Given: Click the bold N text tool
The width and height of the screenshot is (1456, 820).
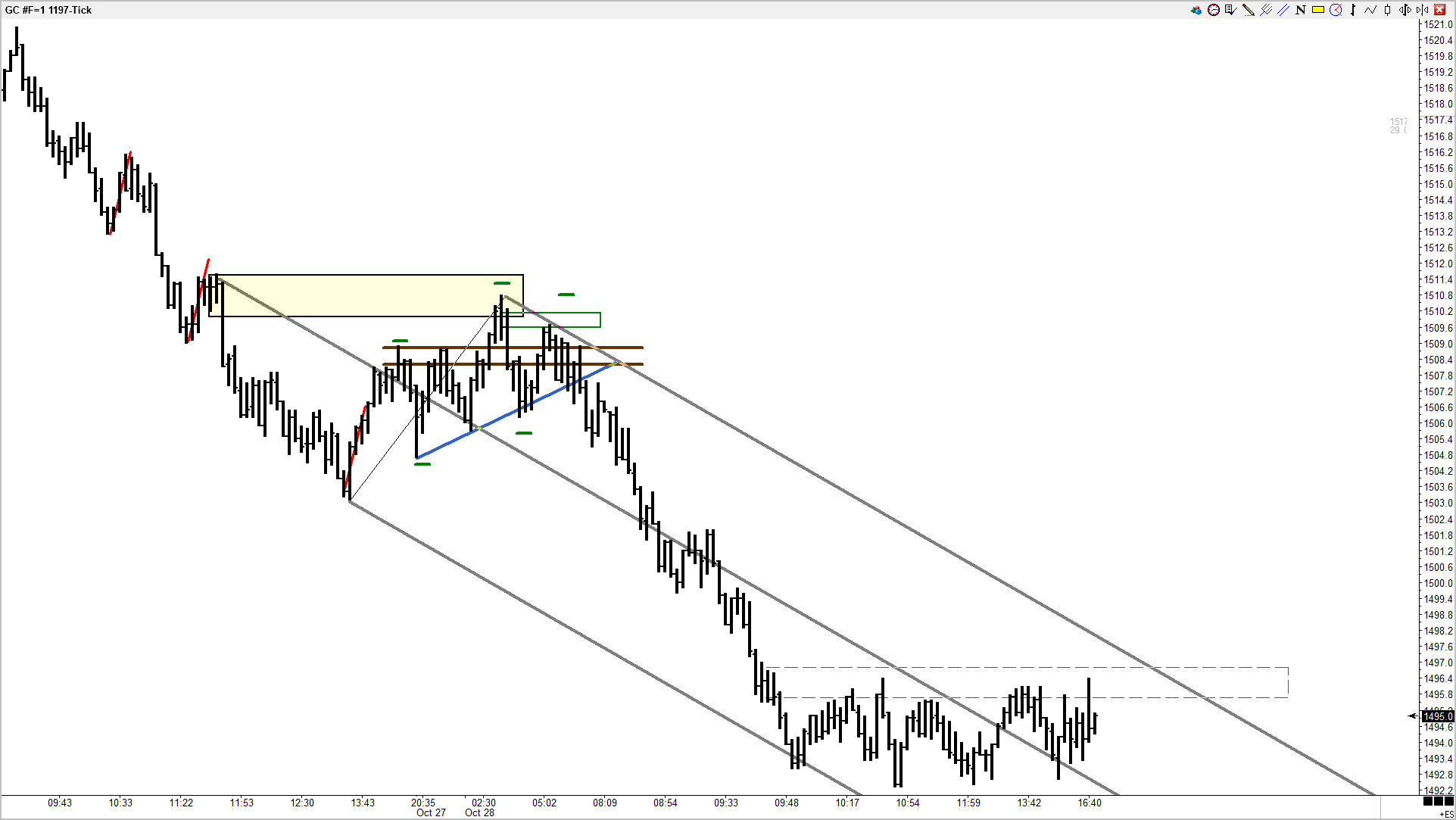Looking at the screenshot, I should pyautogui.click(x=1301, y=10).
